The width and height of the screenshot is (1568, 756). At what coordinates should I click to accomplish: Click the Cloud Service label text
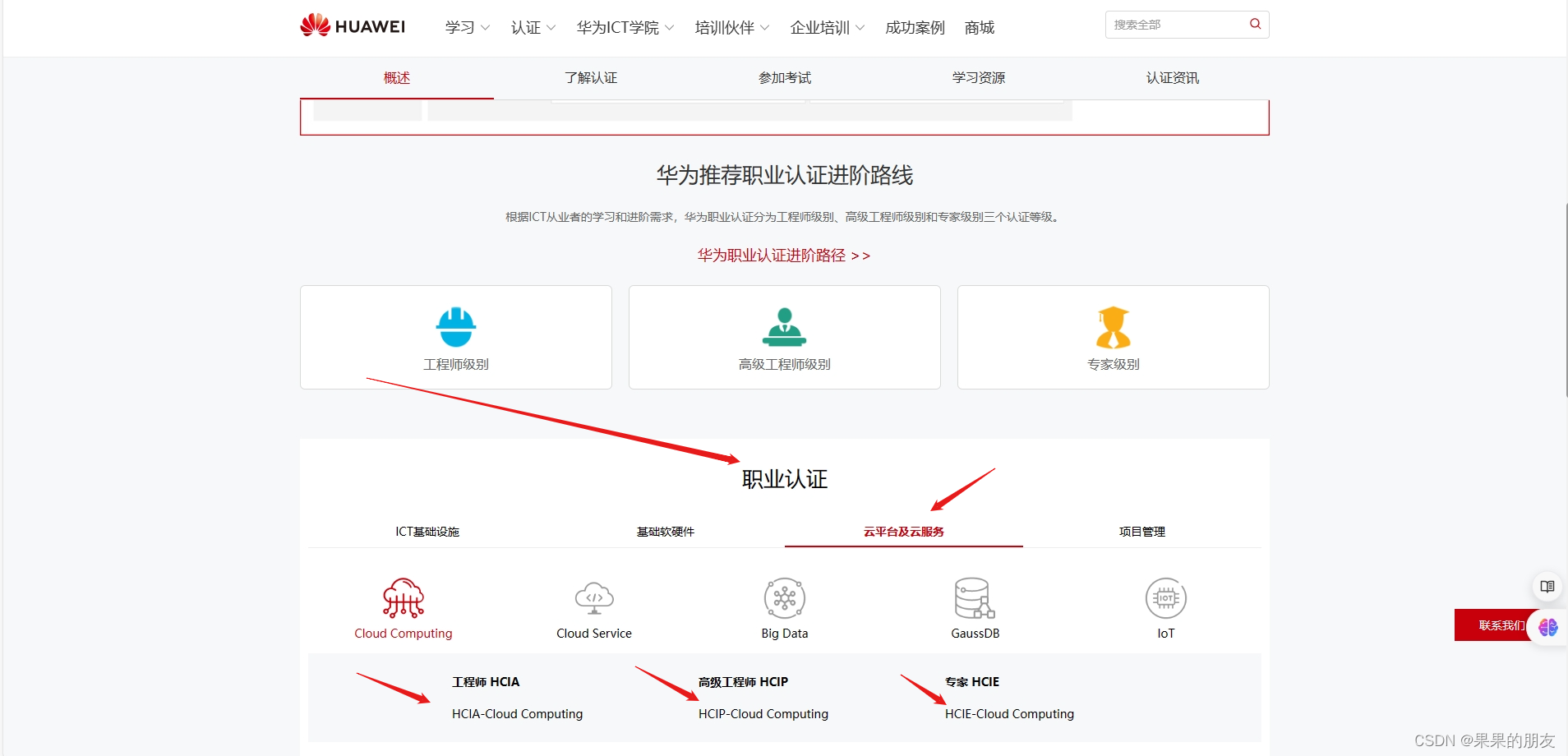(x=594, y=634)
